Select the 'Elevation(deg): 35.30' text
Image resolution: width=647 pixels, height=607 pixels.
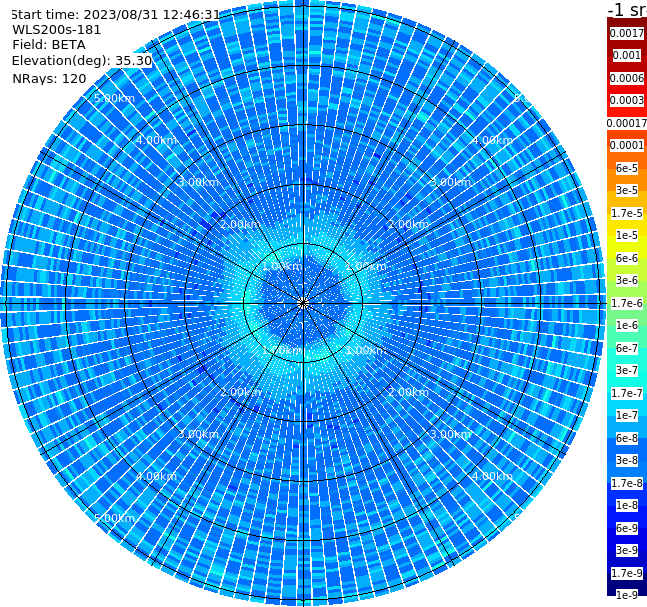(82, 61)
